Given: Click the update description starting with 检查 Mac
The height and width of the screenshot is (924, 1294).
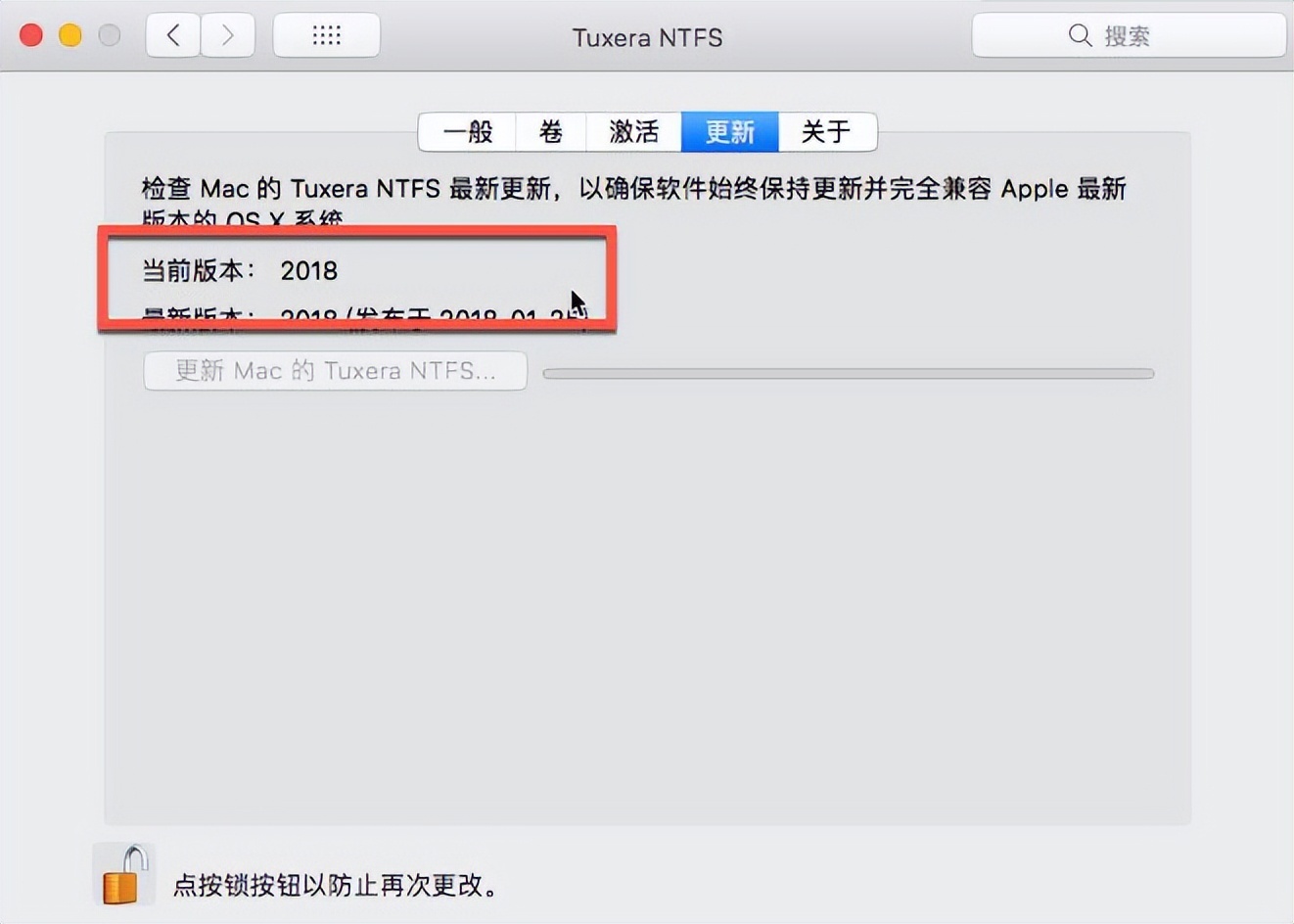Looking at the screenshot, I should pyautogui.click(x=634, y=201).
